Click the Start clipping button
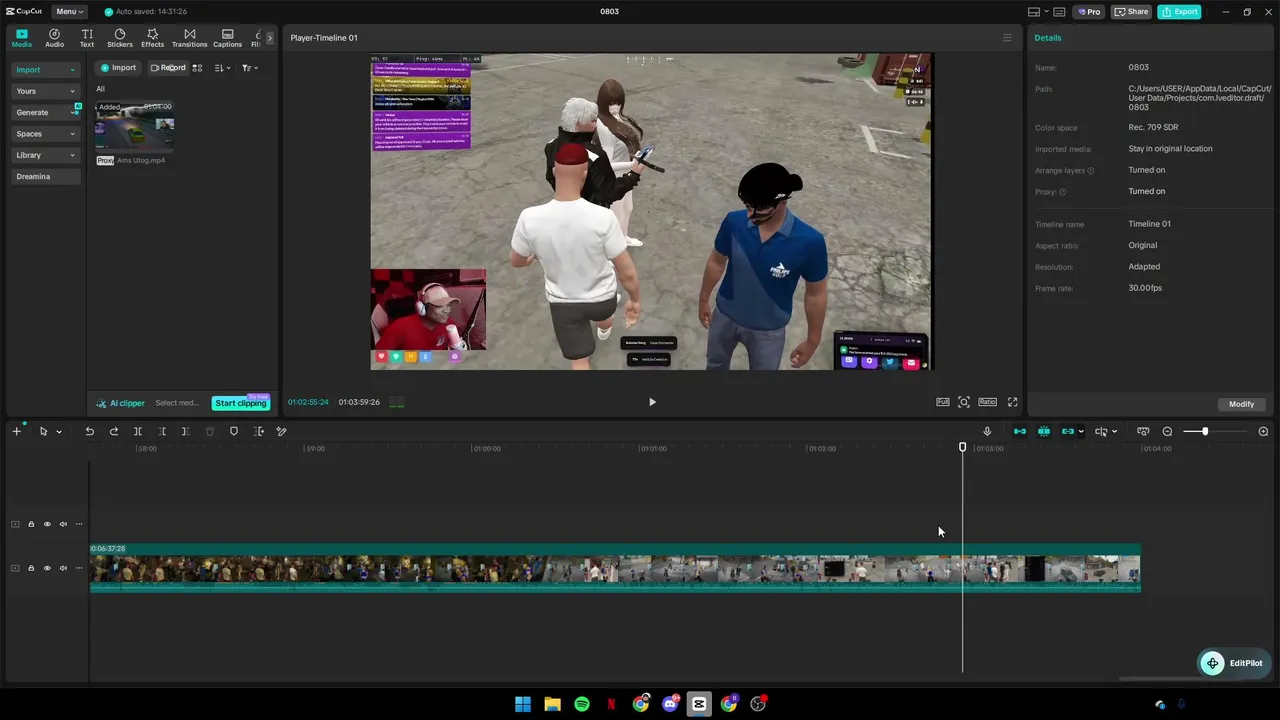1280x720 pixels. [x=241, y=403]
